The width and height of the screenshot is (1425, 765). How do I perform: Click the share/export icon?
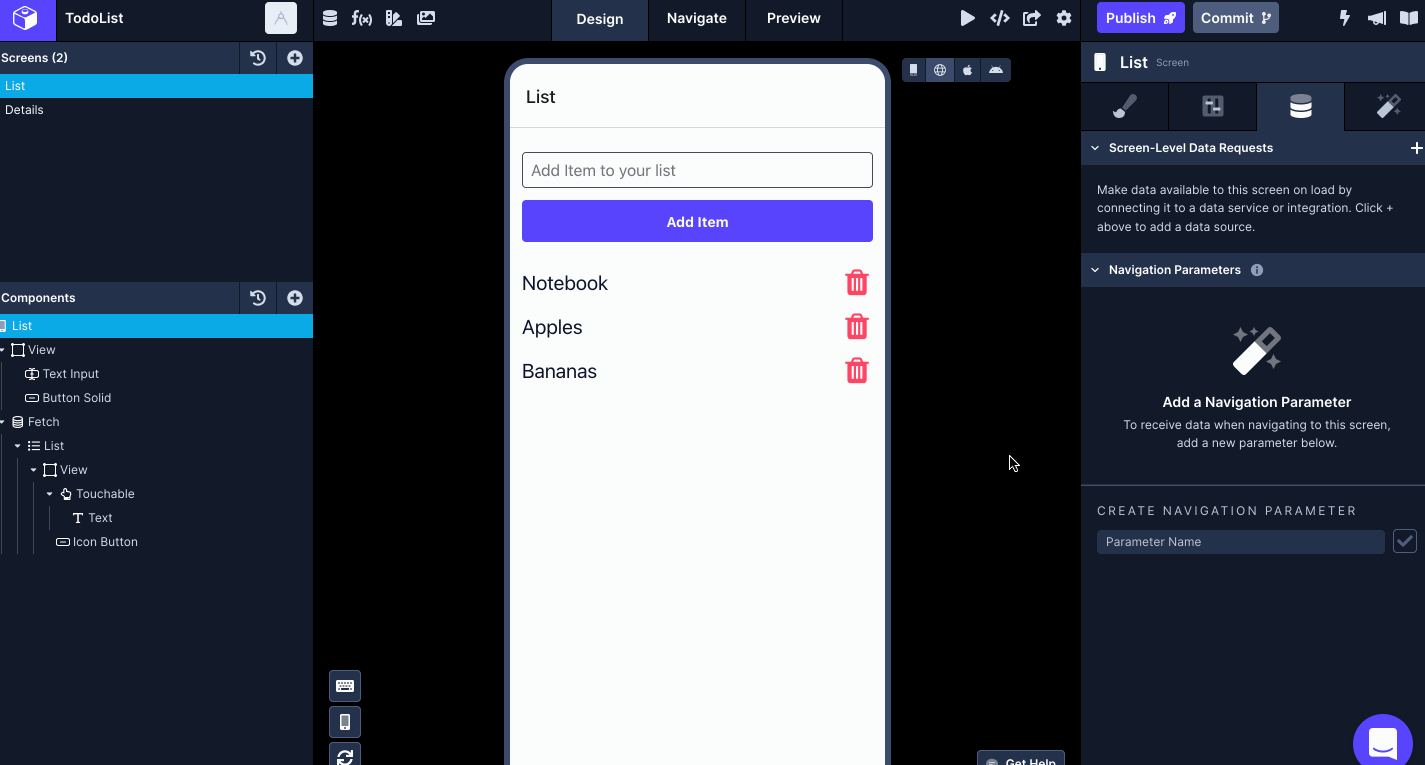1032,18
